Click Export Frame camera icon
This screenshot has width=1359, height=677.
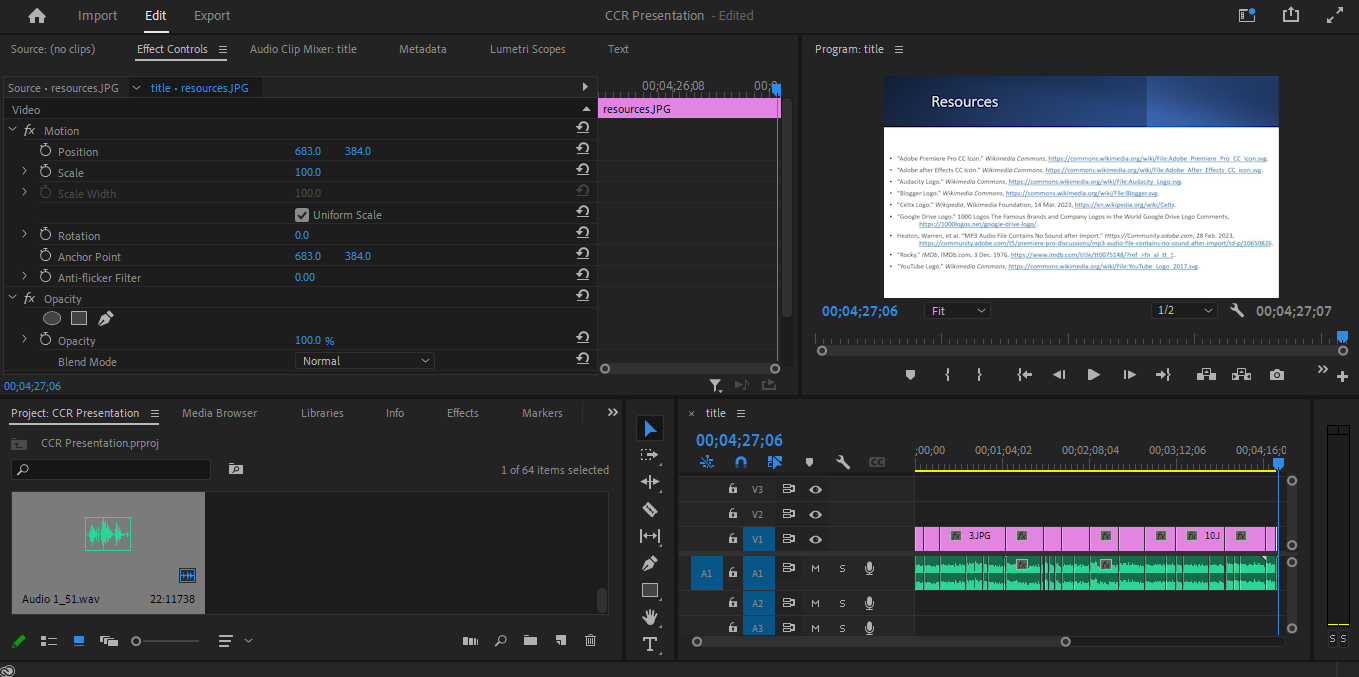[1277, 374]
